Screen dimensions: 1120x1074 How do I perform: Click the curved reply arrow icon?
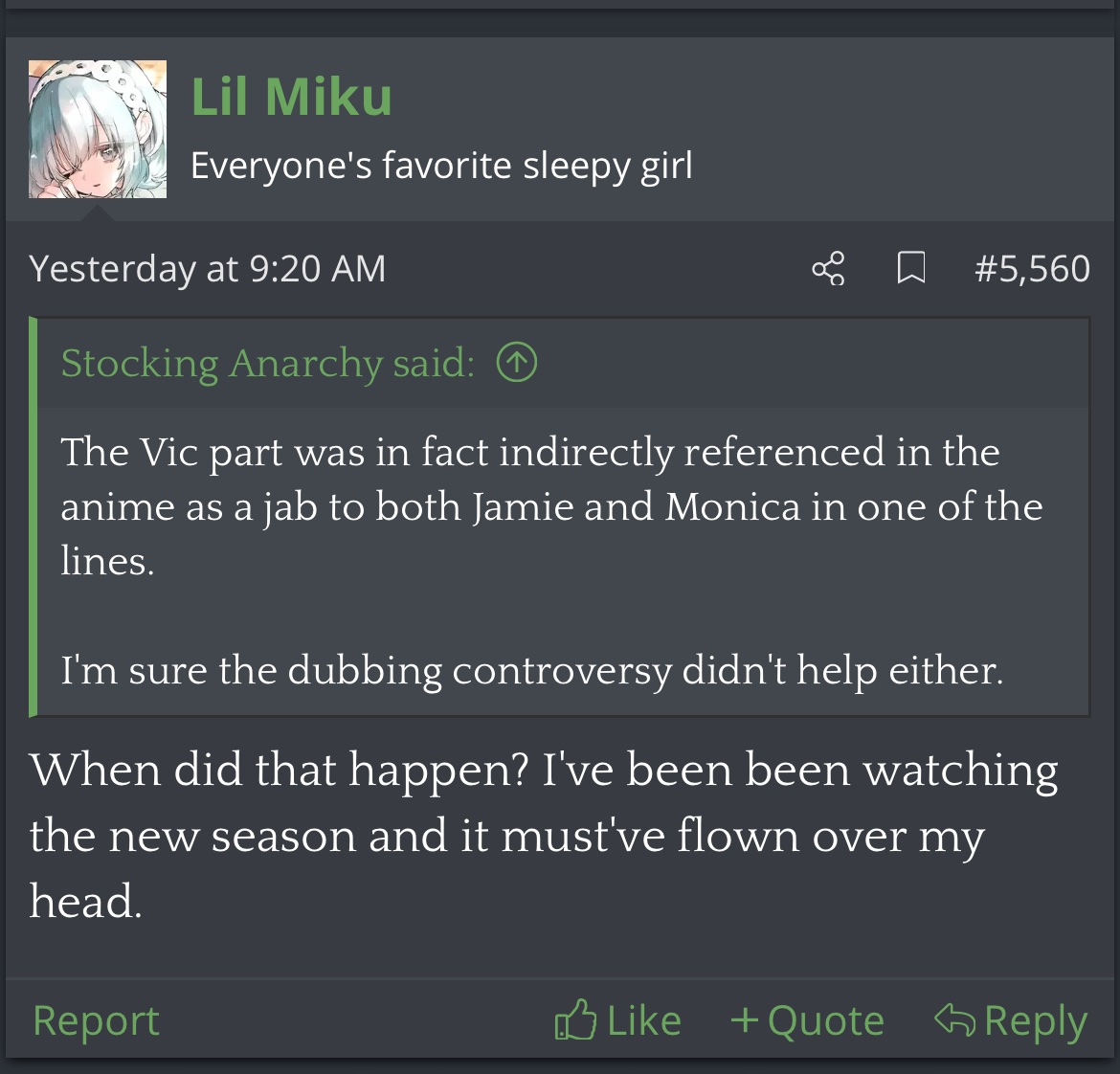click(954, 1019)
